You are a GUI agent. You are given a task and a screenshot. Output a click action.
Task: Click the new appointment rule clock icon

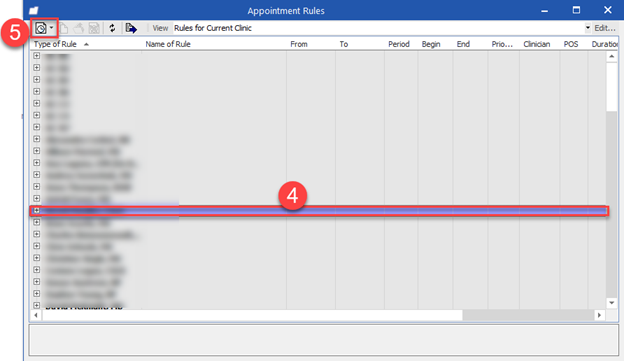pos(41,28)
